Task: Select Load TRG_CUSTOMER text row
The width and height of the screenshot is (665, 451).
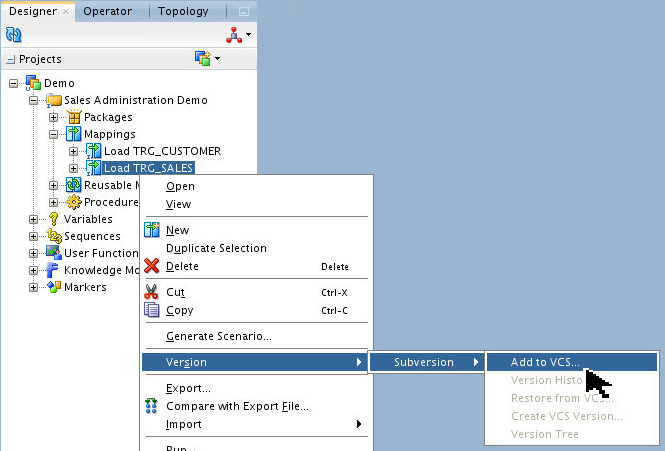Action: (162, 151)
